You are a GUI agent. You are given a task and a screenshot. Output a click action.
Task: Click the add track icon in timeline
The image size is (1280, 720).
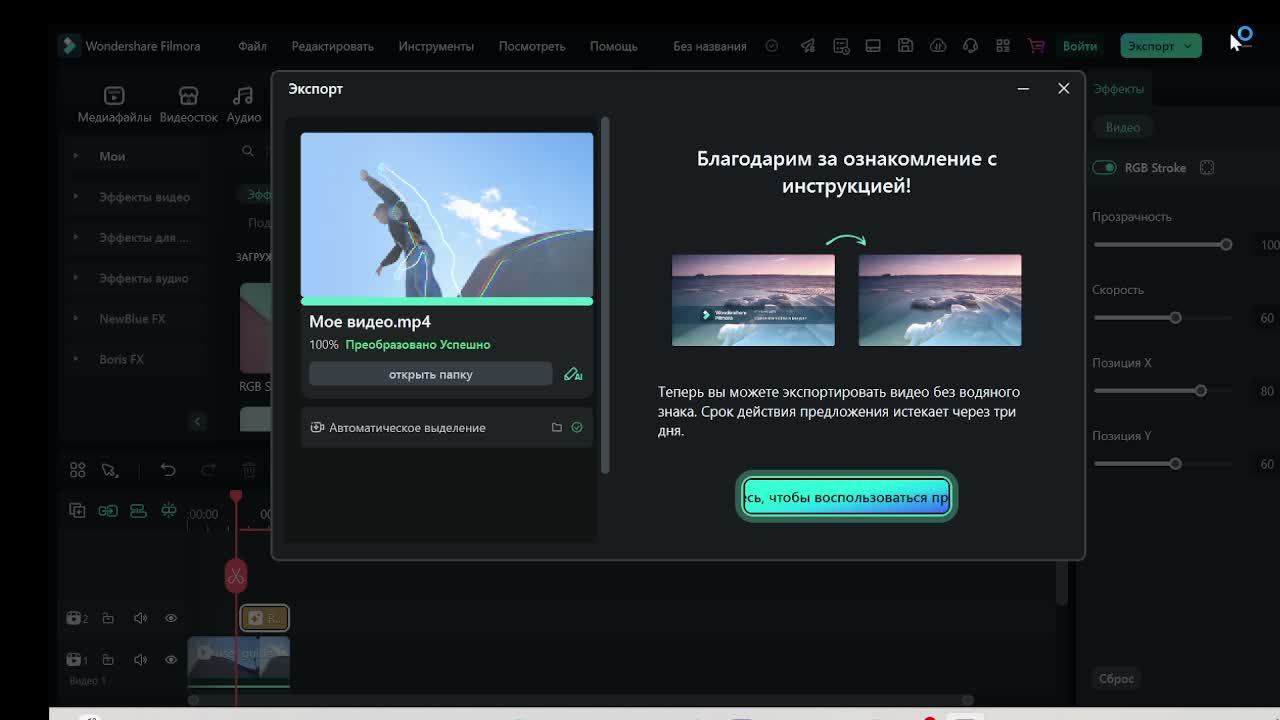pos(77,511)
